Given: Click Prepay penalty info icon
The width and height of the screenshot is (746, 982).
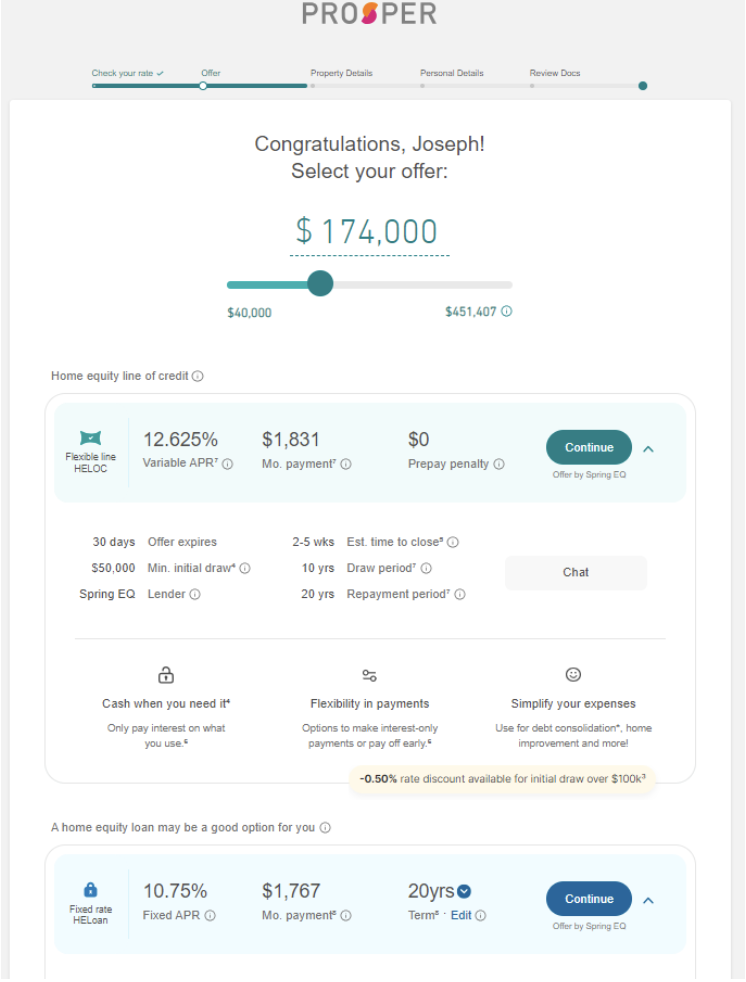Looking at the screenshot, I should (x=499, y=464).
